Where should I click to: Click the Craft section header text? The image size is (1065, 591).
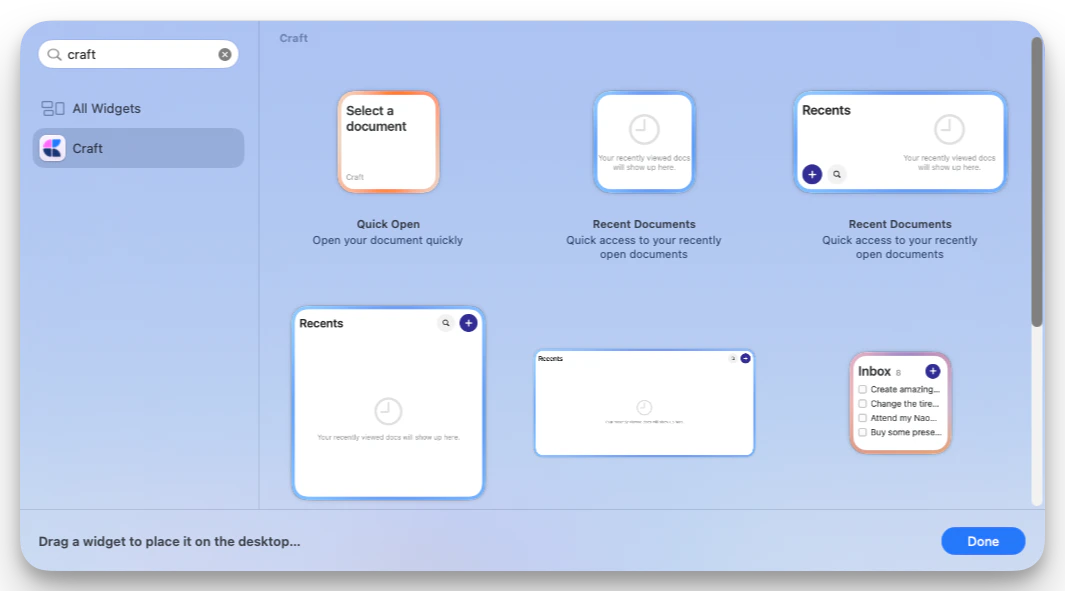click(x=293, y=38)
